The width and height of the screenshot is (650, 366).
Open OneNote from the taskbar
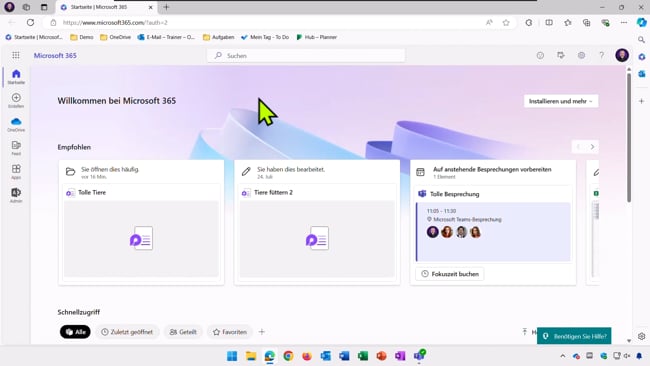tap(400, 356)
